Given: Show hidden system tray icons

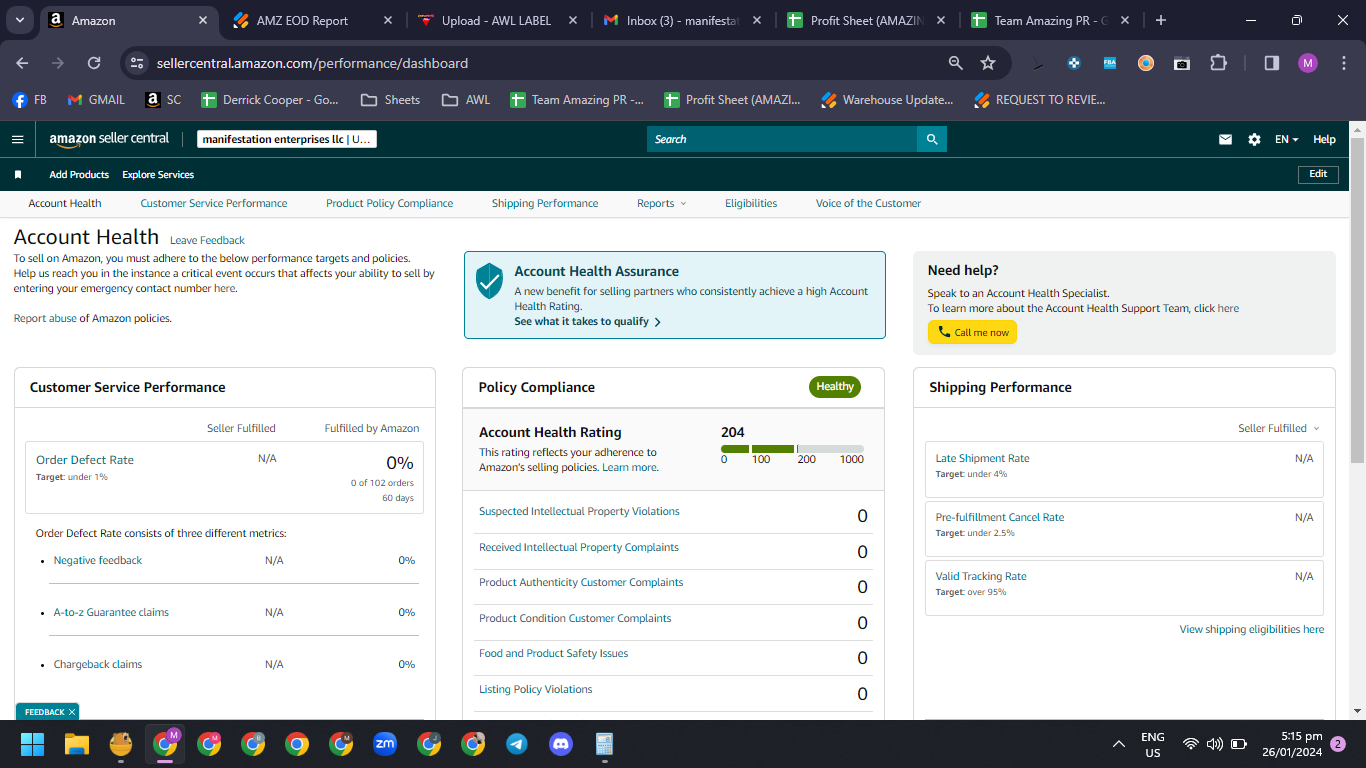Looking at the screenshot, I should [x=1119, y=744].
